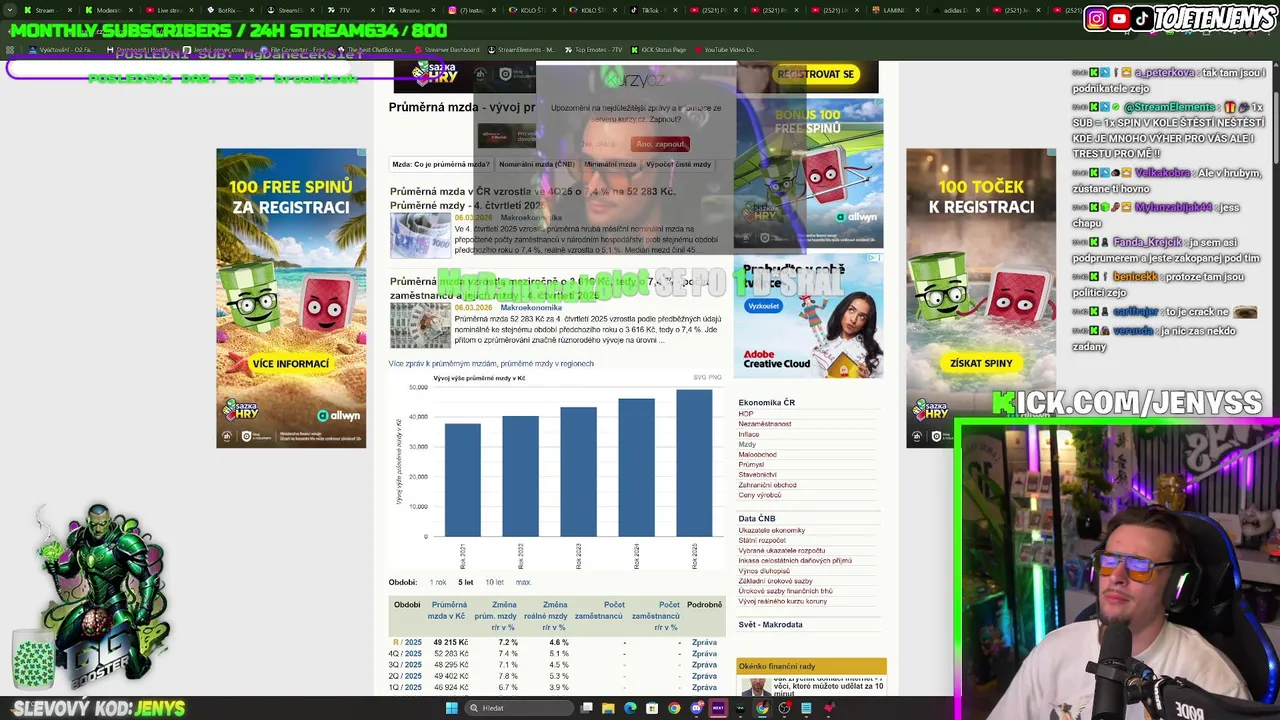Open Ceny výrobců in the sidebar

tap(760, 495)
